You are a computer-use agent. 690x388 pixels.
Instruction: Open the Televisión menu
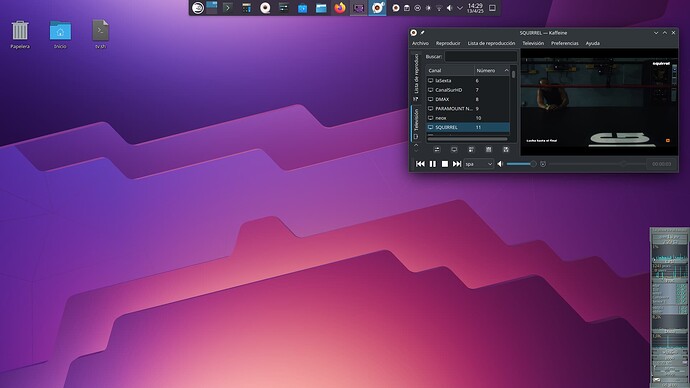533,43
